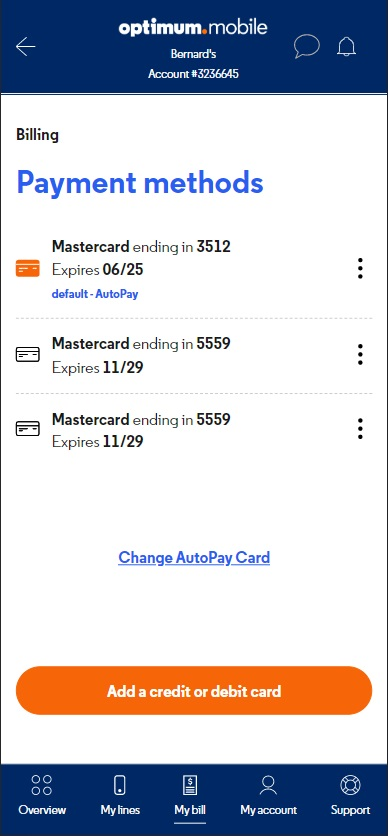Switch to My lines tab
Viewport: 388px width, 836px height.
pyautogui.click(x=120, y=795)
